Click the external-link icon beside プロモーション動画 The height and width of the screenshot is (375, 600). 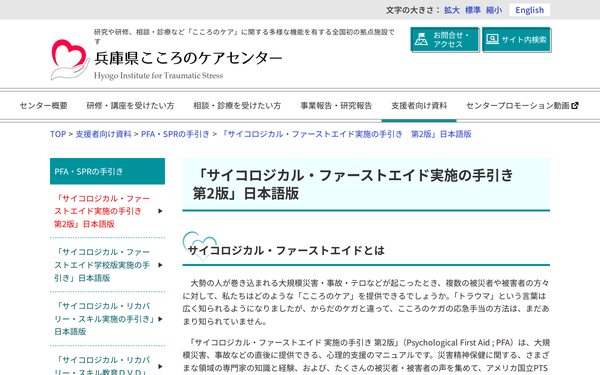[575, 106]
